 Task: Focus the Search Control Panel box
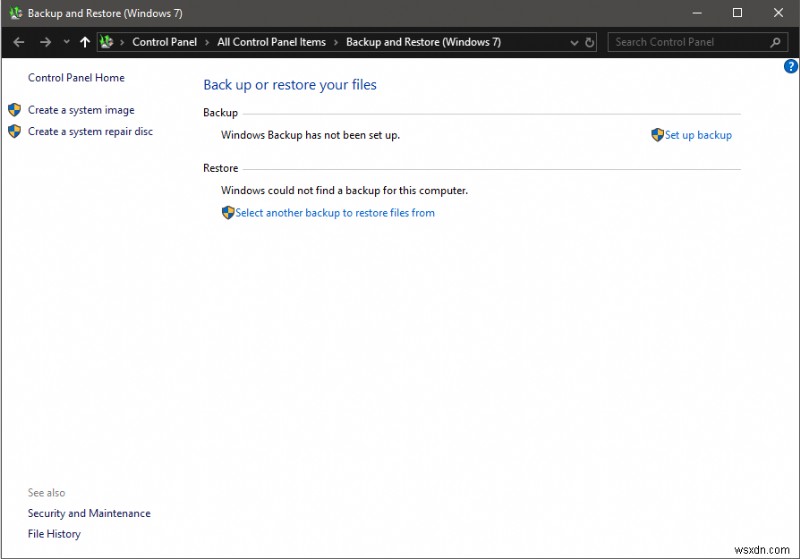coord(688,42)
